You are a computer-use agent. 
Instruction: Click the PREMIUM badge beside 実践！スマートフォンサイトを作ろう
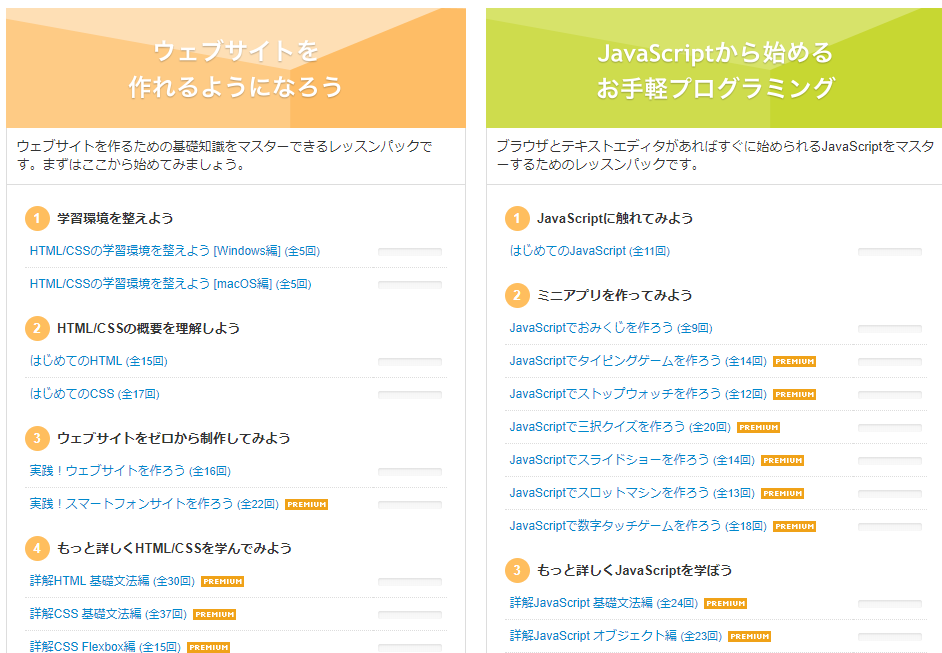pyautogui.click(x=306, y=505)
